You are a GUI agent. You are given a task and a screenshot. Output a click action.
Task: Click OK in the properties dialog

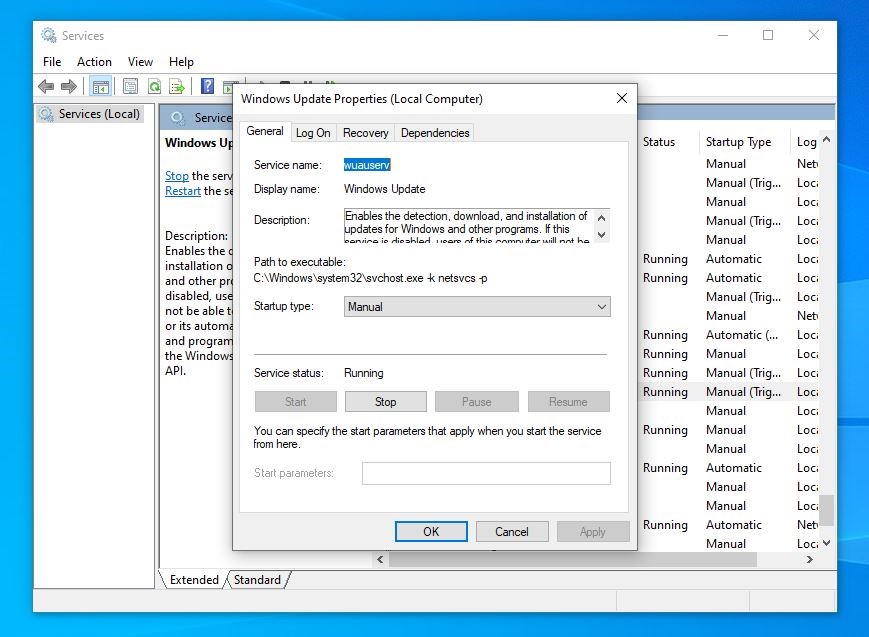431,532
